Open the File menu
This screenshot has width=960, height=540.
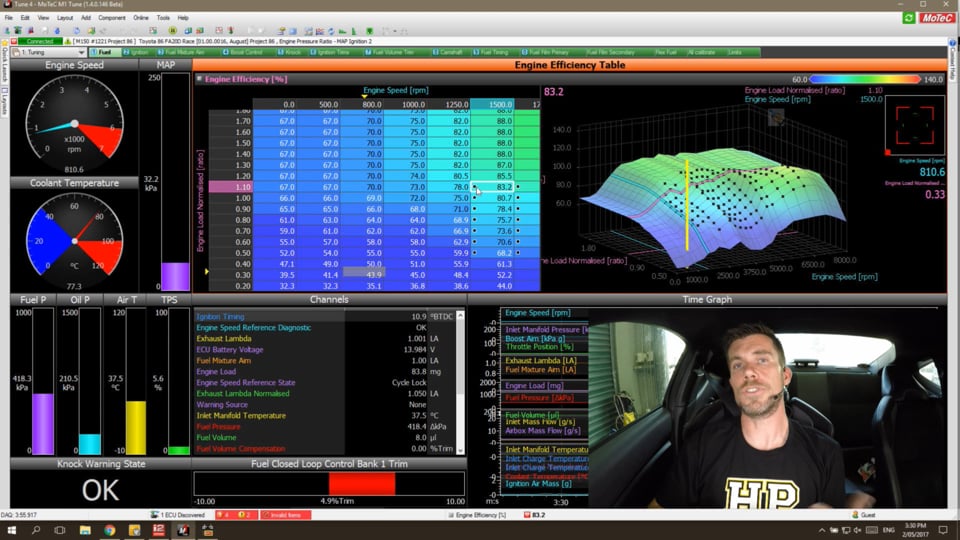click(x=9, y=18)
